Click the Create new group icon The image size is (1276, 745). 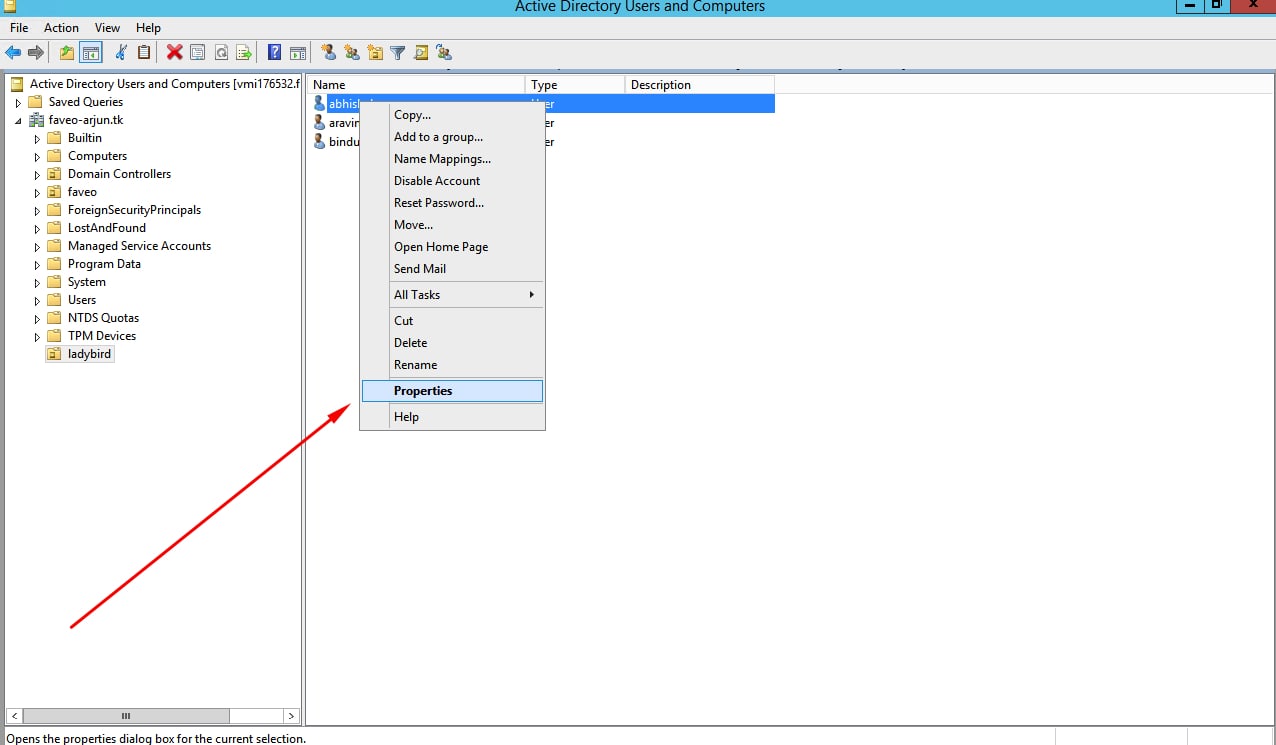[351, 53]
